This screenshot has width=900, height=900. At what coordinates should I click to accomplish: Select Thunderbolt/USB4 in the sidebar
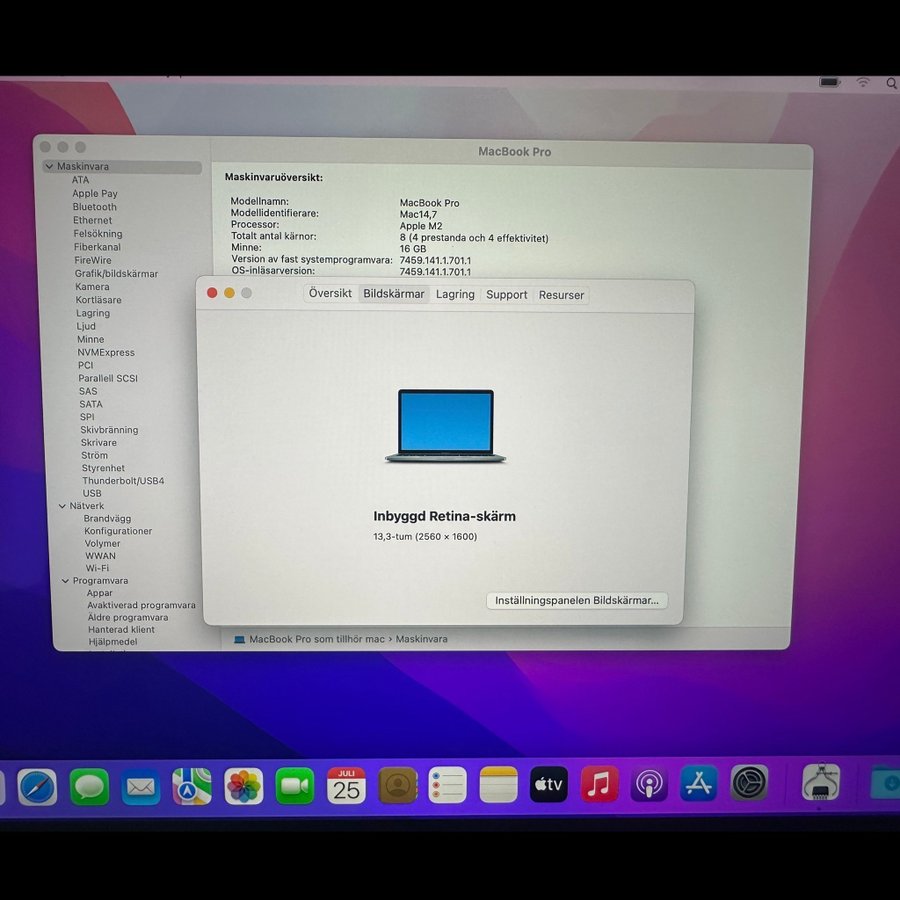point(123,480)
